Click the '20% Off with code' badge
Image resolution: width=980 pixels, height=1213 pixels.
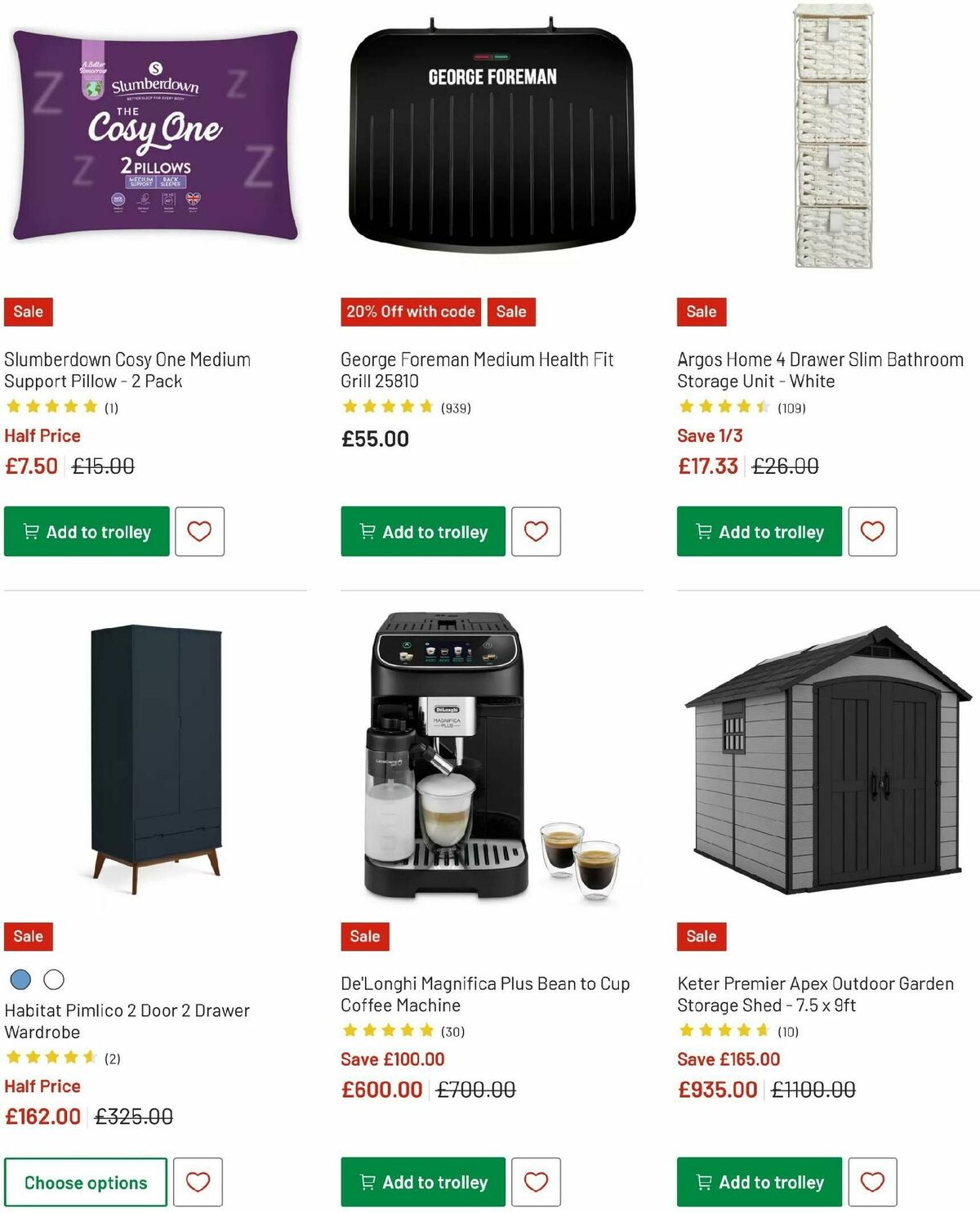(410, 312)
